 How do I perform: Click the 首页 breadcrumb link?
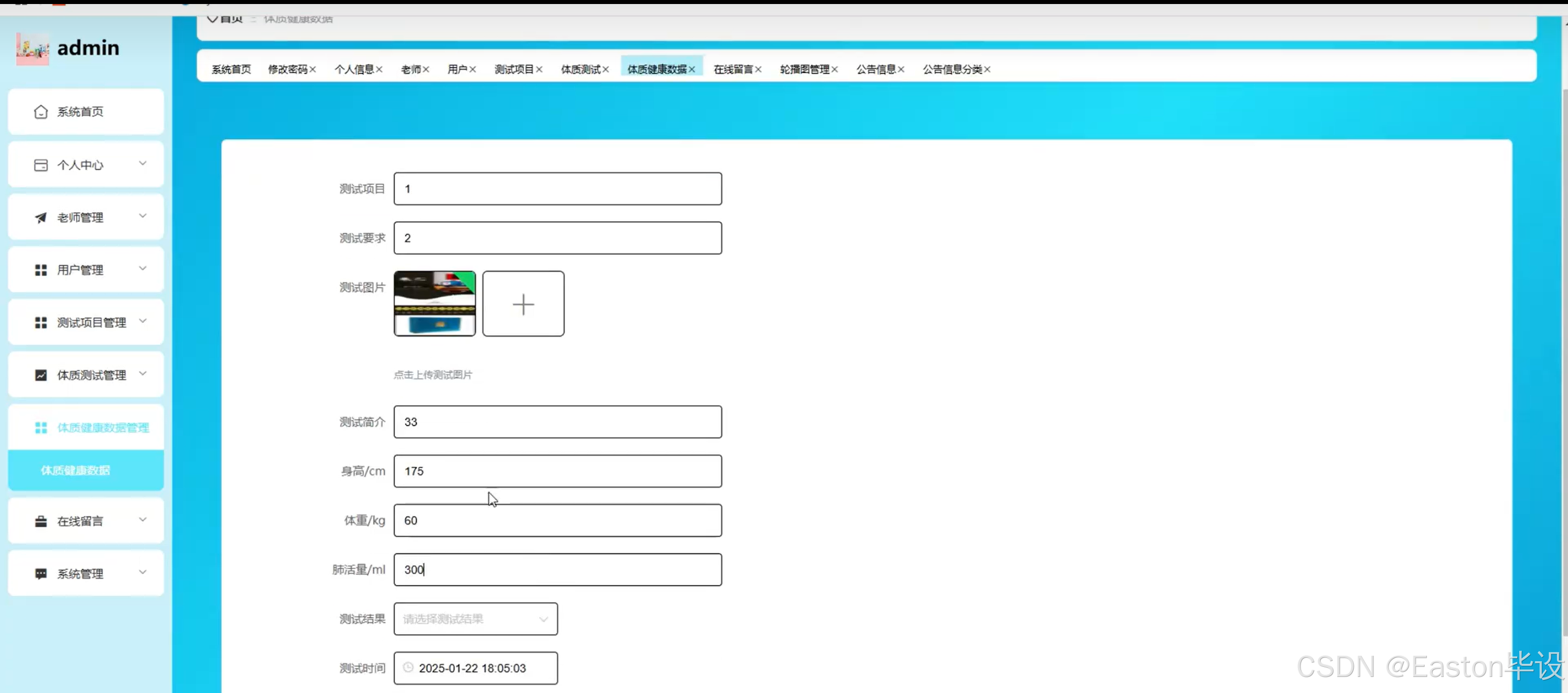point(231,19)
